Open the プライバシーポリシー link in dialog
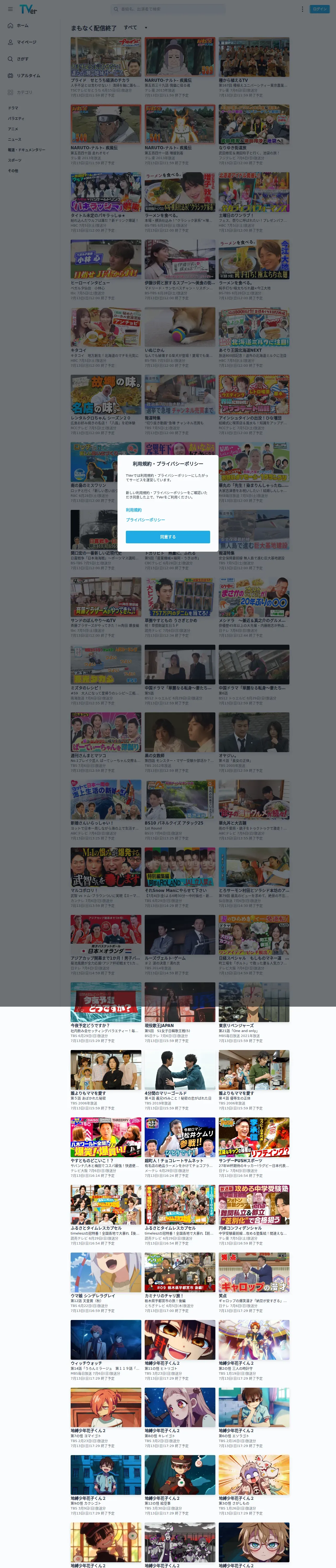The image size is (336, 1568). coord(145,520)
